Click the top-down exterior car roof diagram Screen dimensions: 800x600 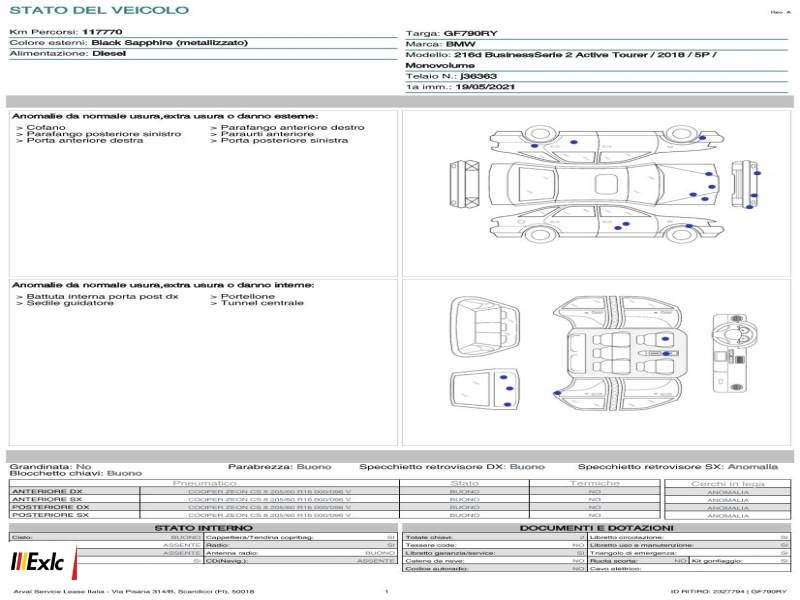coord(604,184)
